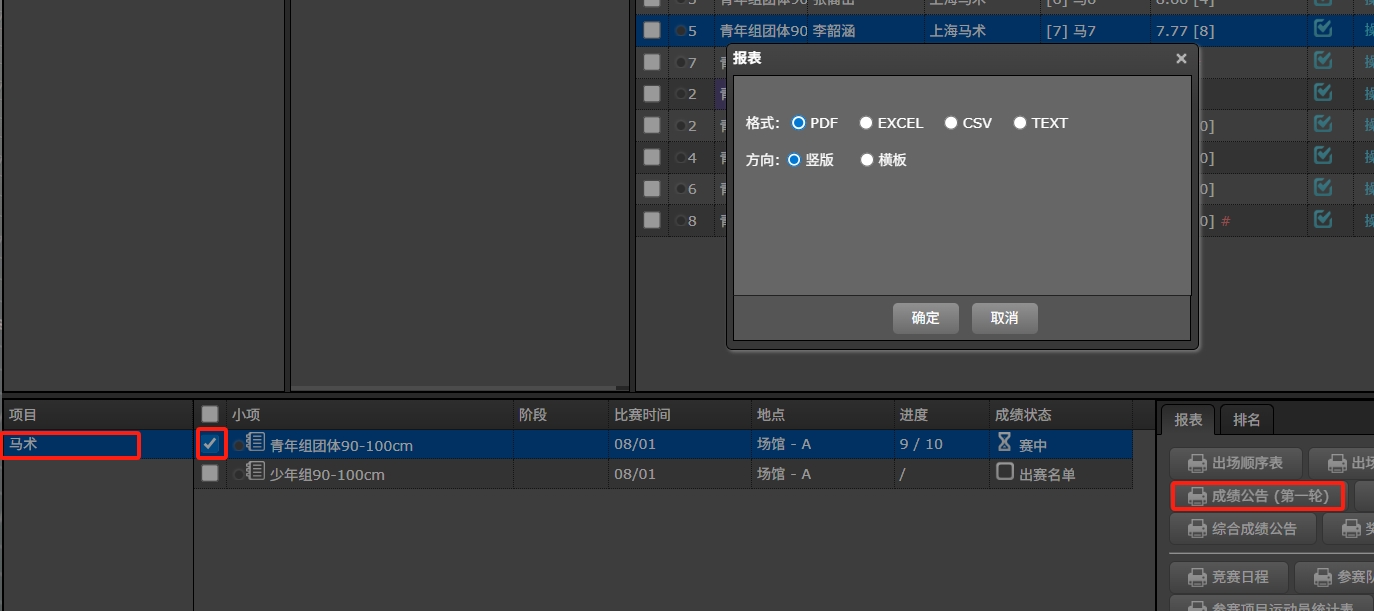Open the 报表 tab
This screenshot has height=611, width=1374.
click(x=1188, y=420)
